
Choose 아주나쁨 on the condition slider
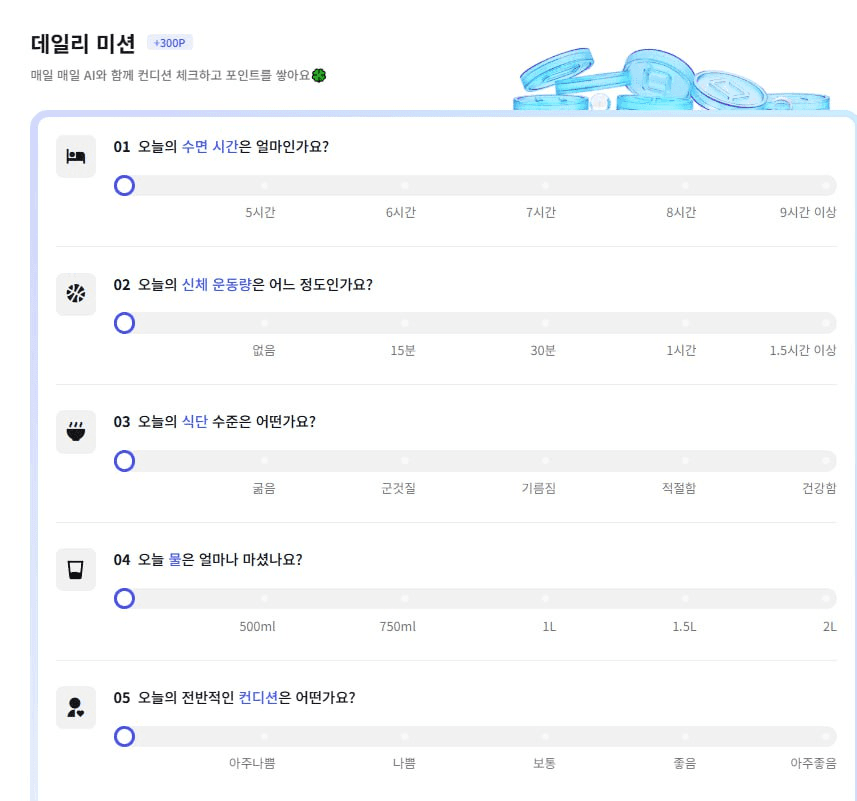click(x=265, y=737)
